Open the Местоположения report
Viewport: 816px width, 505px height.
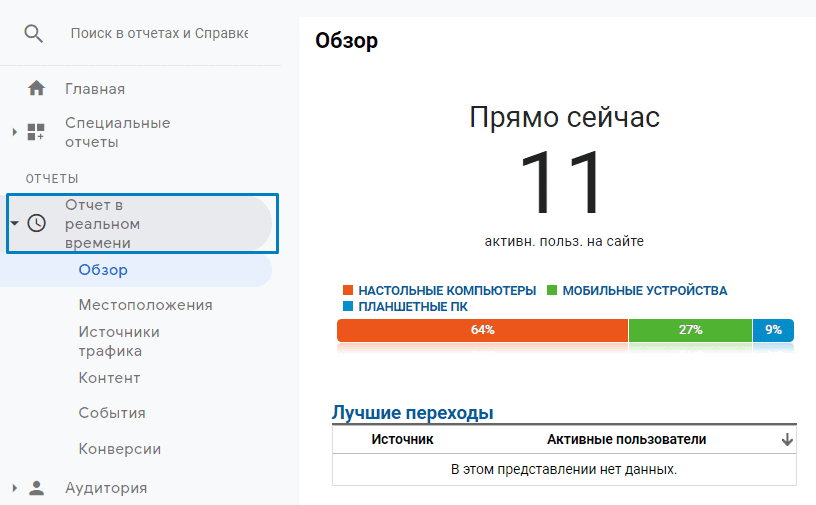(145, 305)
